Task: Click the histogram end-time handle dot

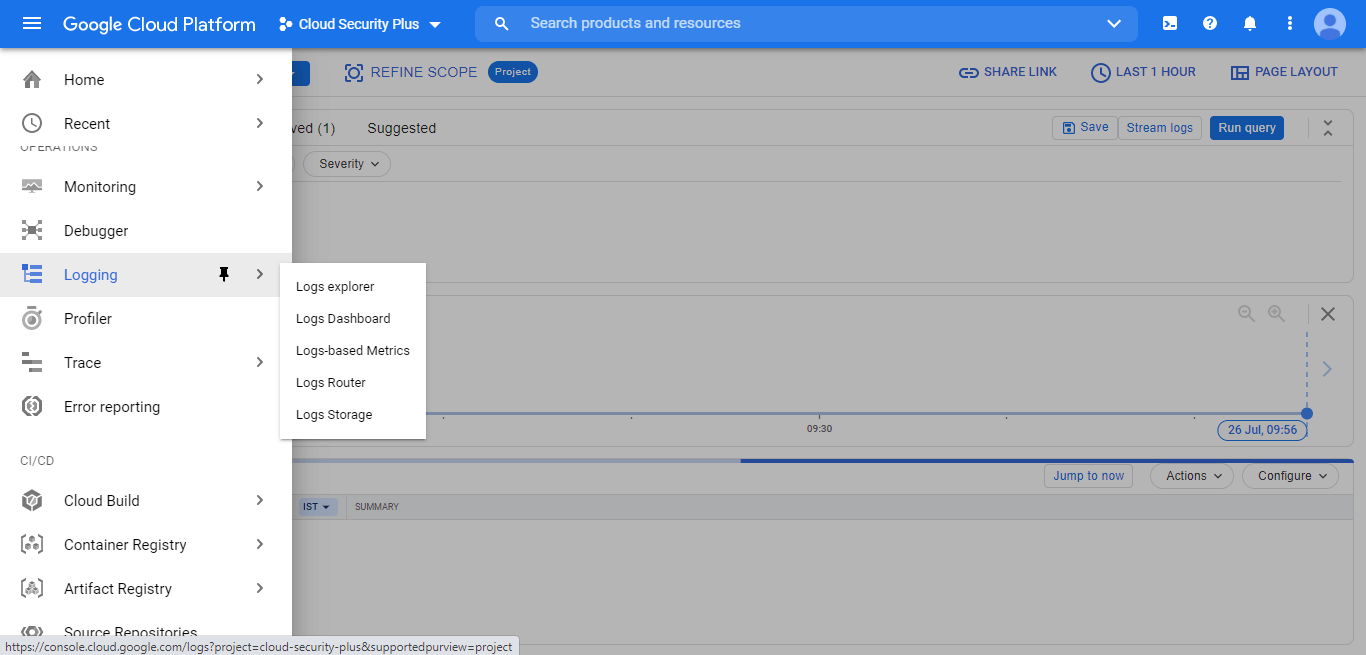Action: coord(1306,413)
